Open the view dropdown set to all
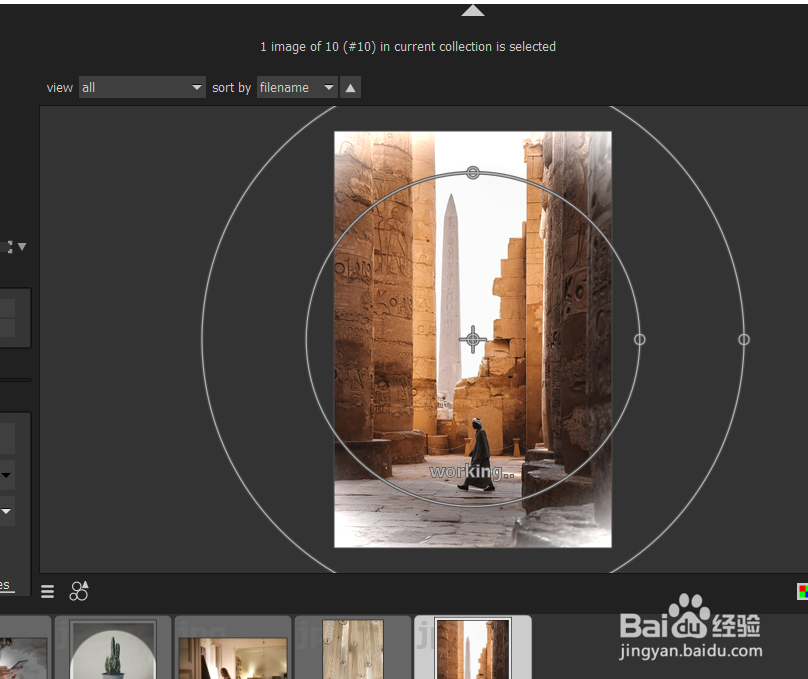 click(141, 87)
